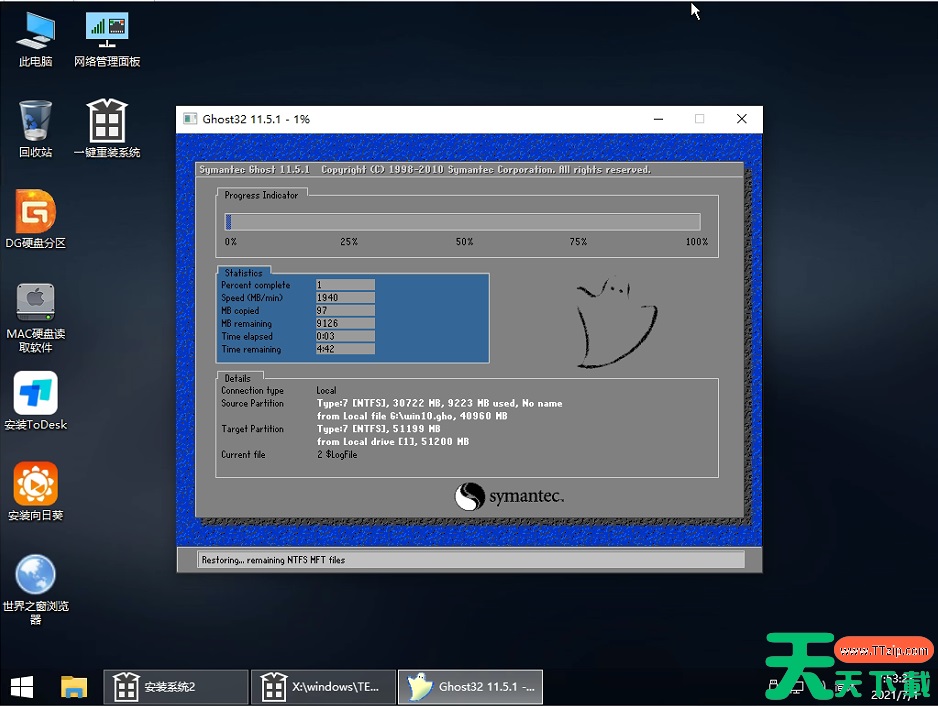Launch 一键重装系统 from the desktop
Image resolution: width=938 pixels, height=706 pixels.
(x=106, y=128)
